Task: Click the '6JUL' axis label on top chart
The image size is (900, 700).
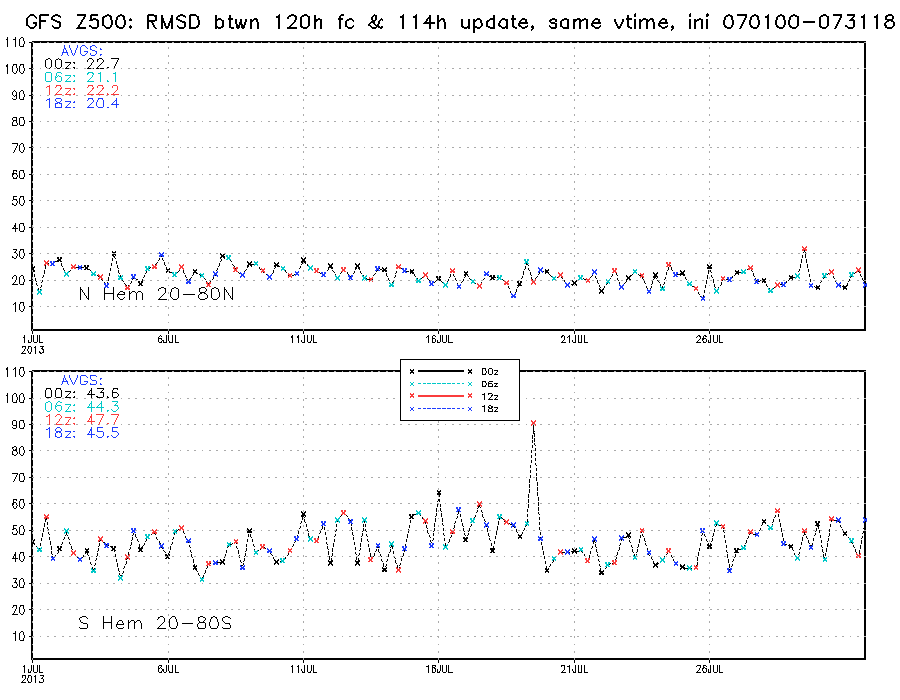Action: [x=168, y=339]
